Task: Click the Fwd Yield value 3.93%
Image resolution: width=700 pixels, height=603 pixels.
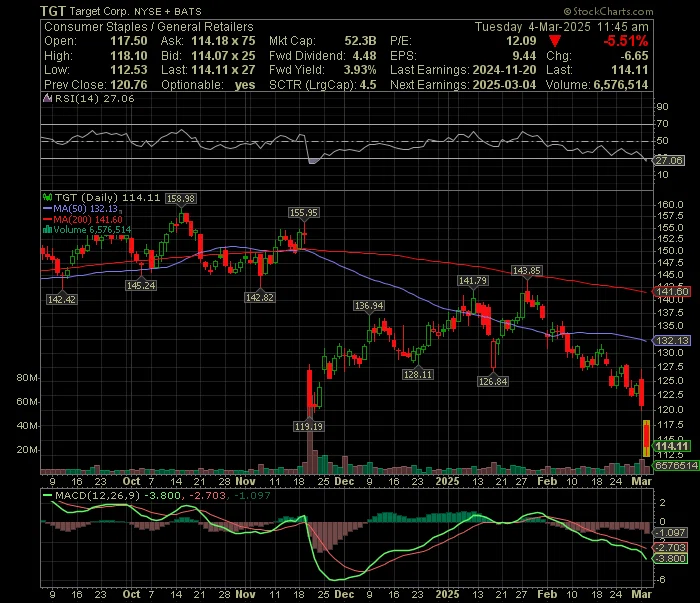Action: point(360,70)
